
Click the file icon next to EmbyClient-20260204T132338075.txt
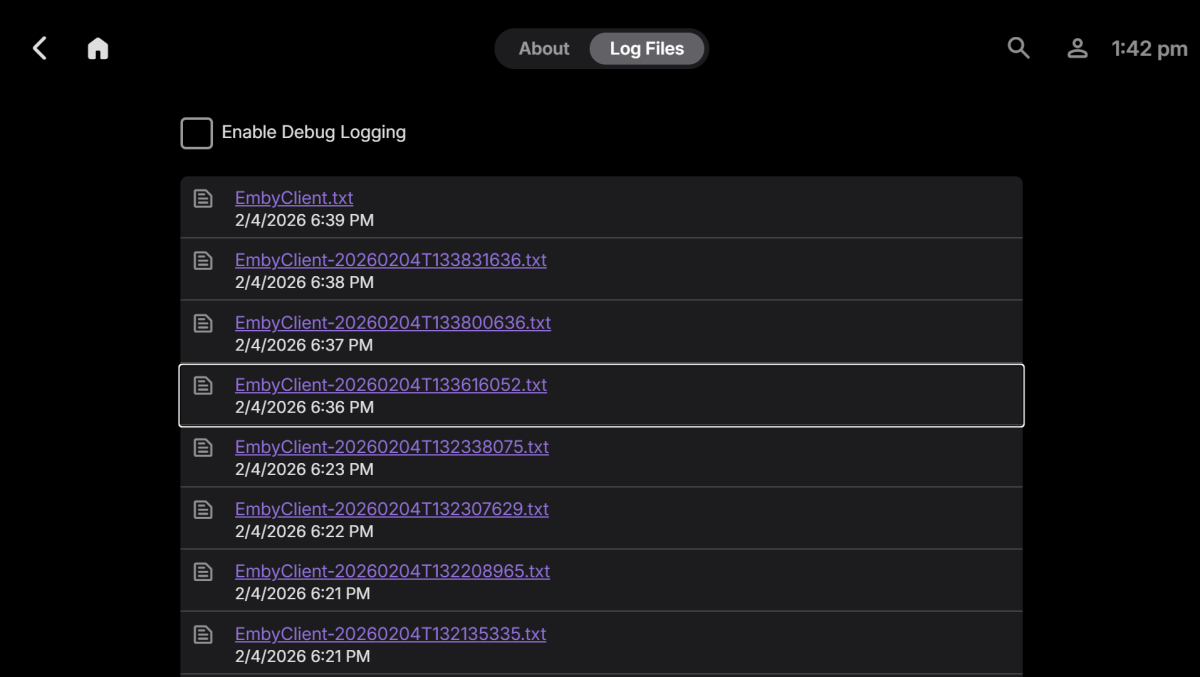tap(203, 447)
